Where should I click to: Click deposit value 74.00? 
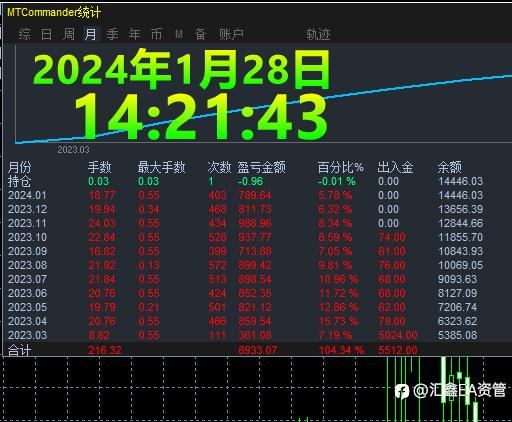point(392,237)
